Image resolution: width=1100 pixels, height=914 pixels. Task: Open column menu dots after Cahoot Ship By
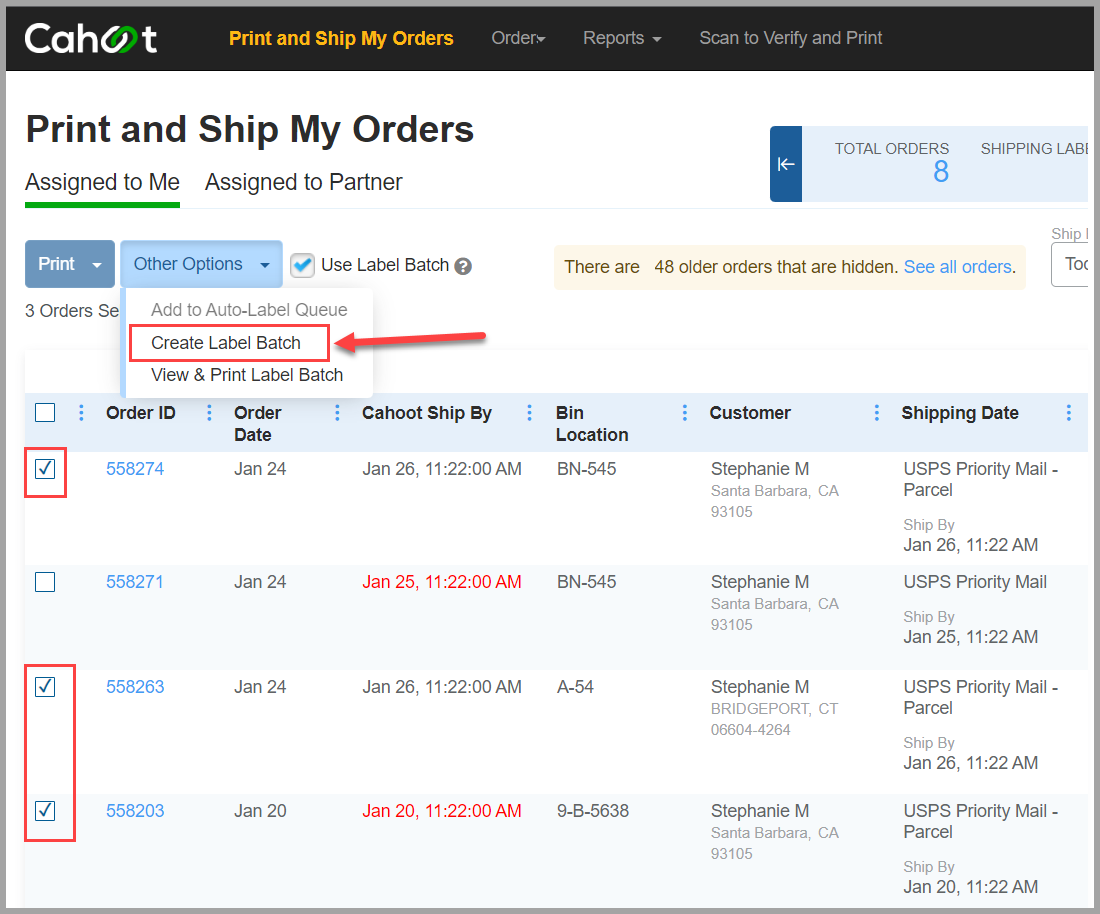[529, 412]
